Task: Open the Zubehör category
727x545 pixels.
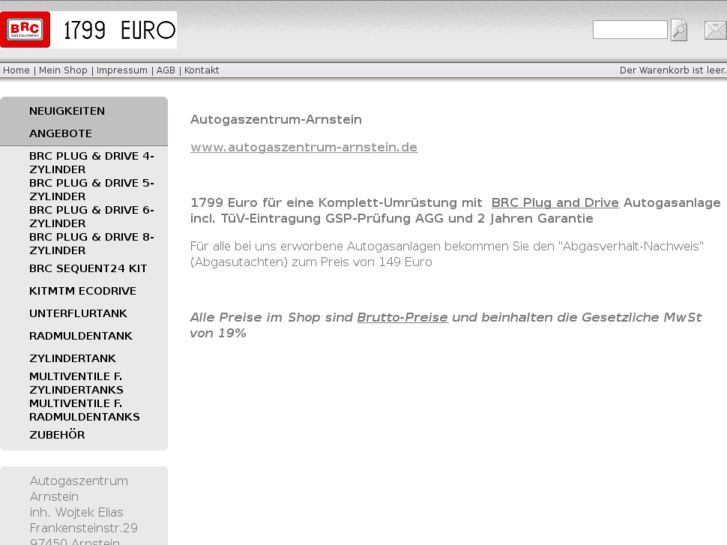Action: click(x=57, y=435)
